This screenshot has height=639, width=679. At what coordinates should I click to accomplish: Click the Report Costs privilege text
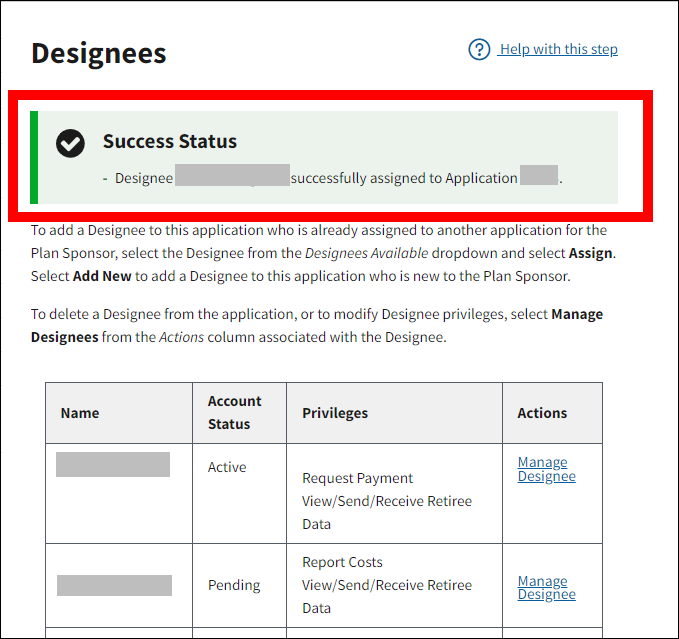point(342,562)
